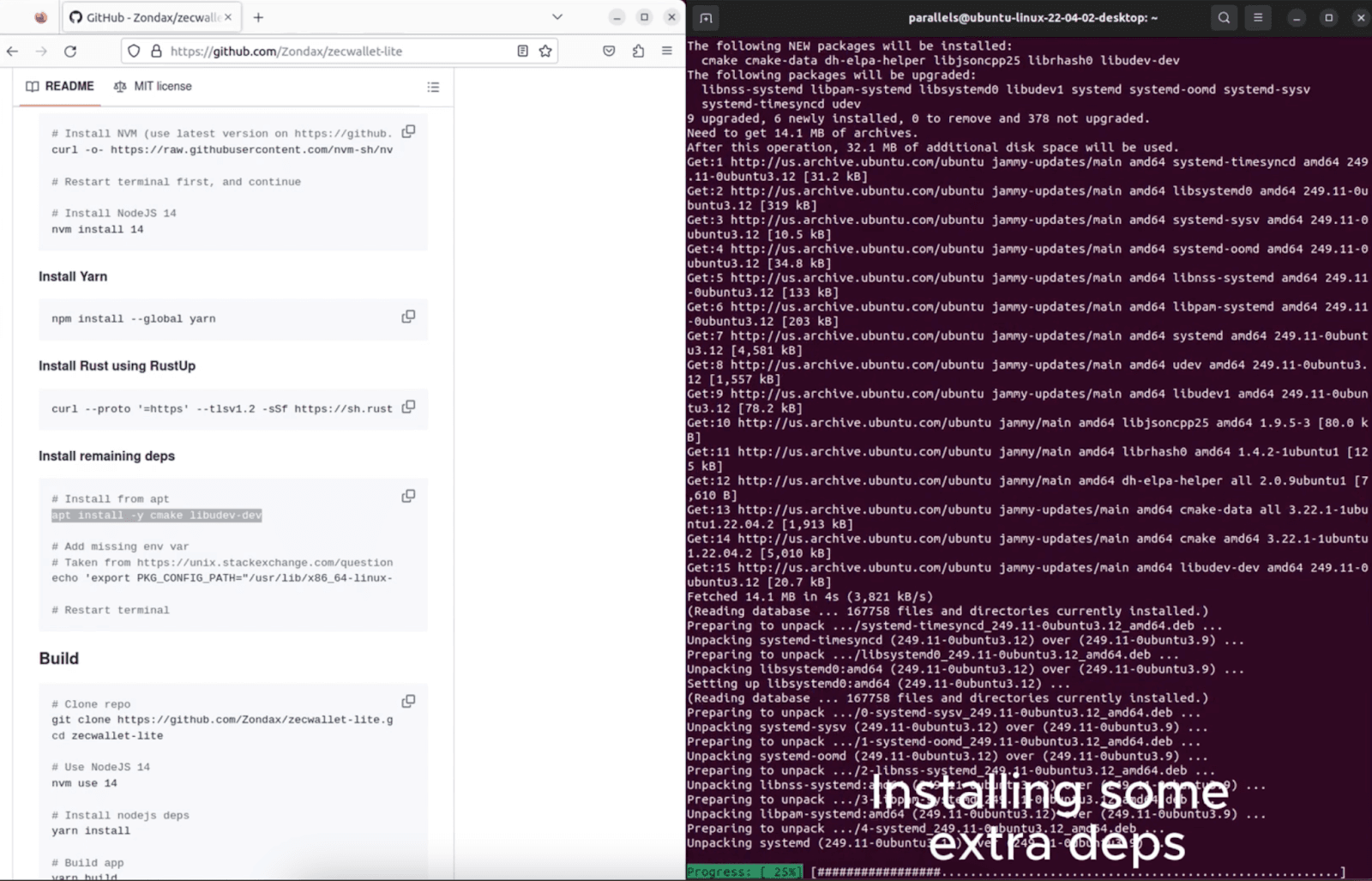
Task: List all tabs dropdown arrow
Action: click(557, 17)
